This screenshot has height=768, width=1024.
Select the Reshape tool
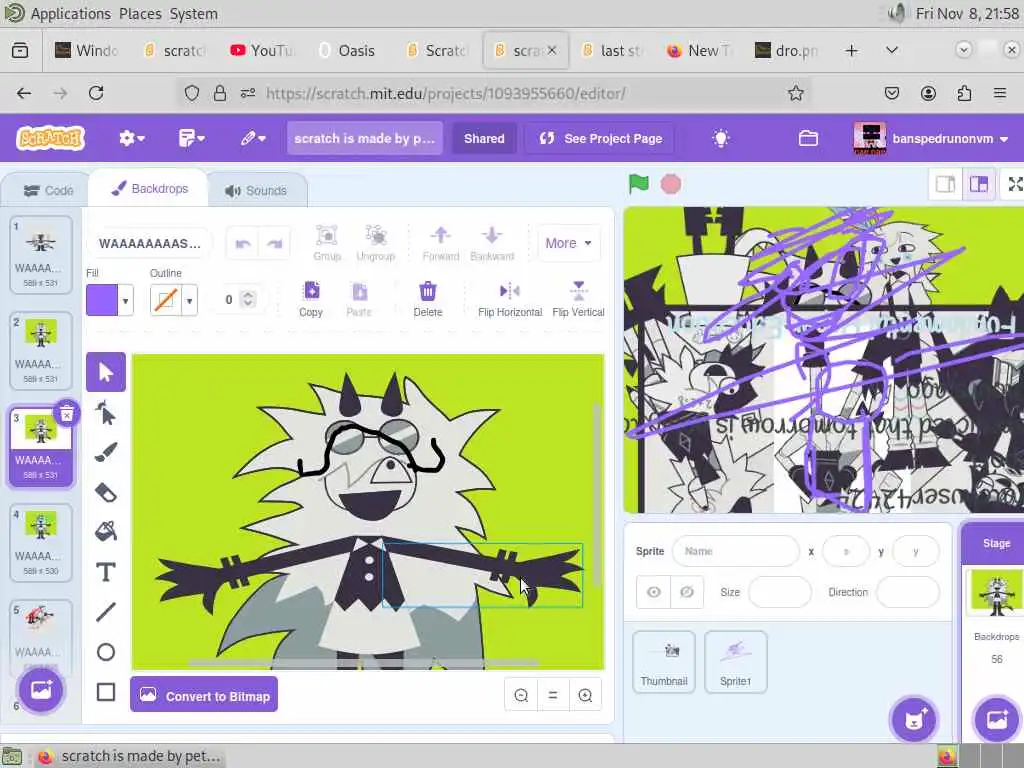coord(106,413)
